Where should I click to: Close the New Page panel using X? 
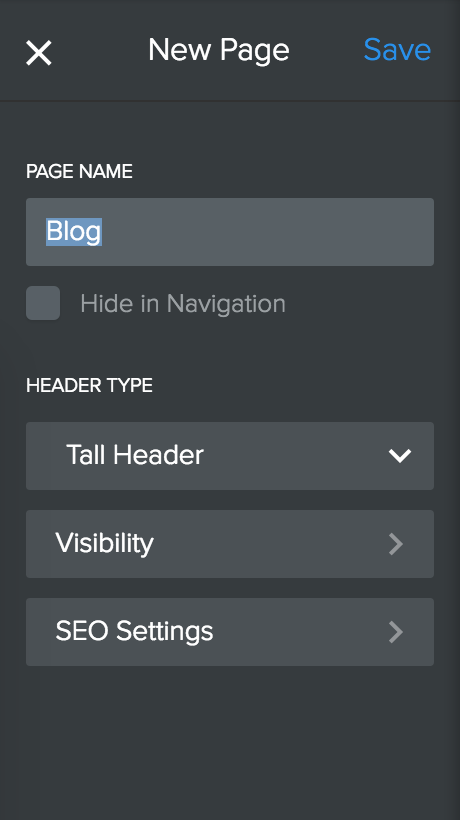click(39, 53)
